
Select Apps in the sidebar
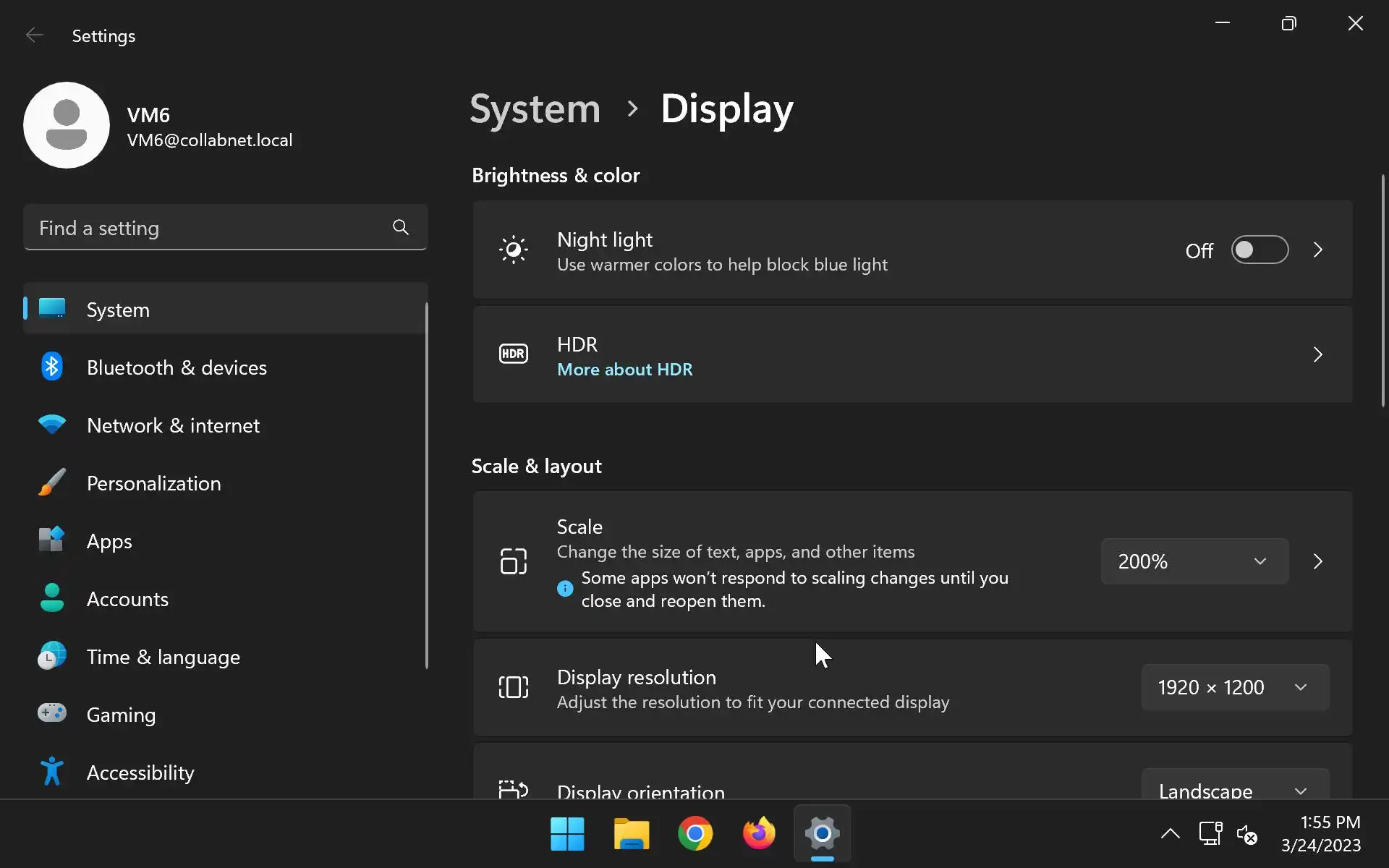click(109, 541)
